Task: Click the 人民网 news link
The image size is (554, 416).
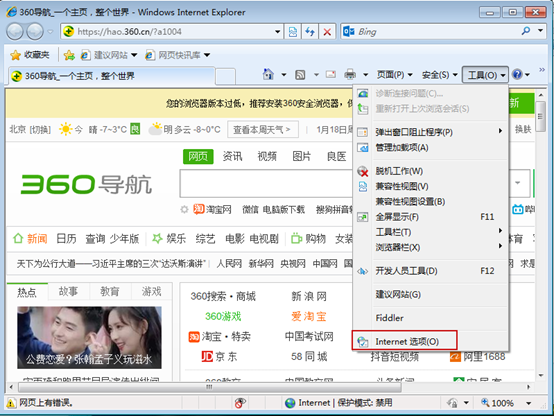Action: [x=229, y=264]
